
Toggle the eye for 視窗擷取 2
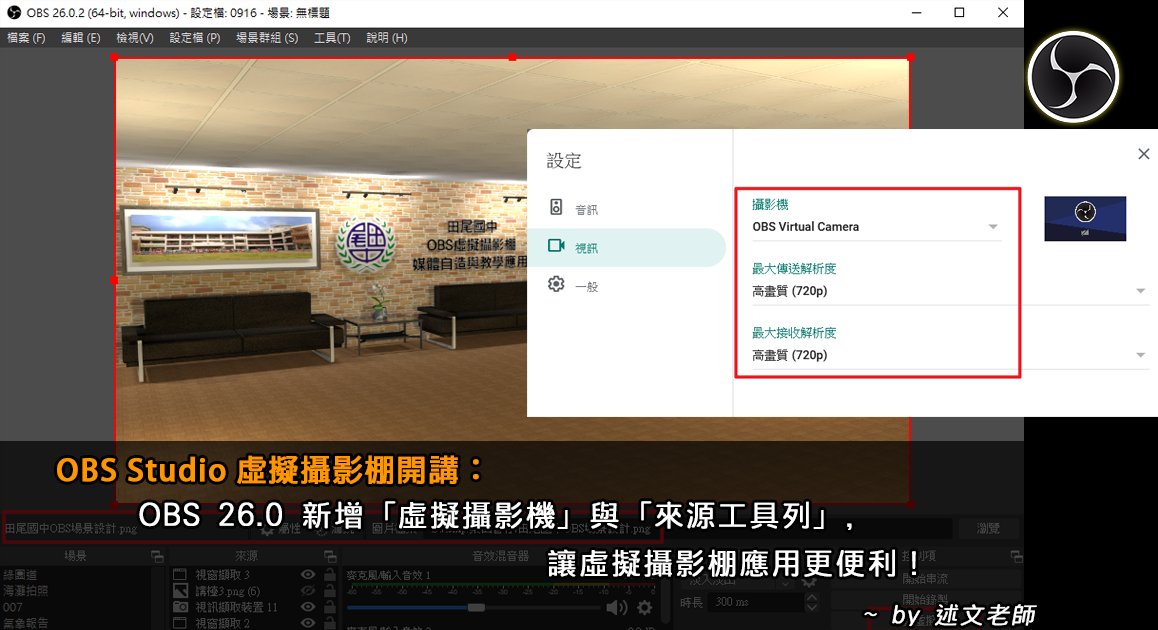[308, 623]
